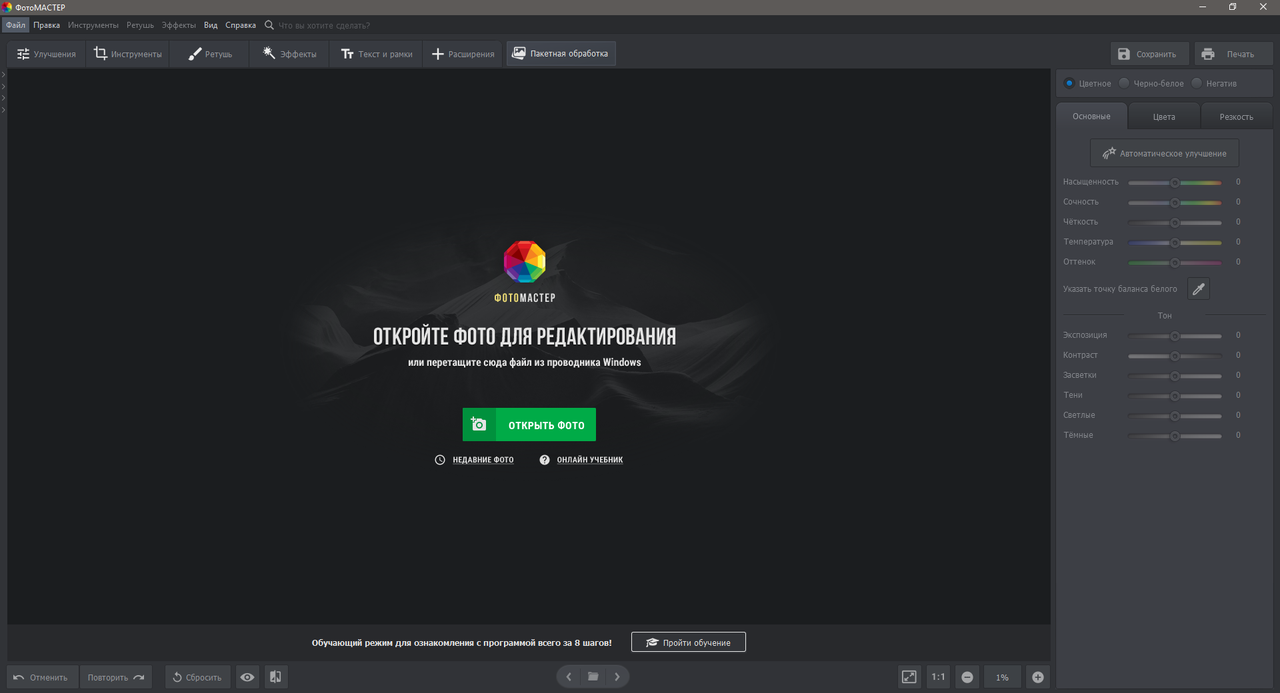
Task: Click the green ОТКРЫТЬ ФОТО button
Action: tap(529, 425)
